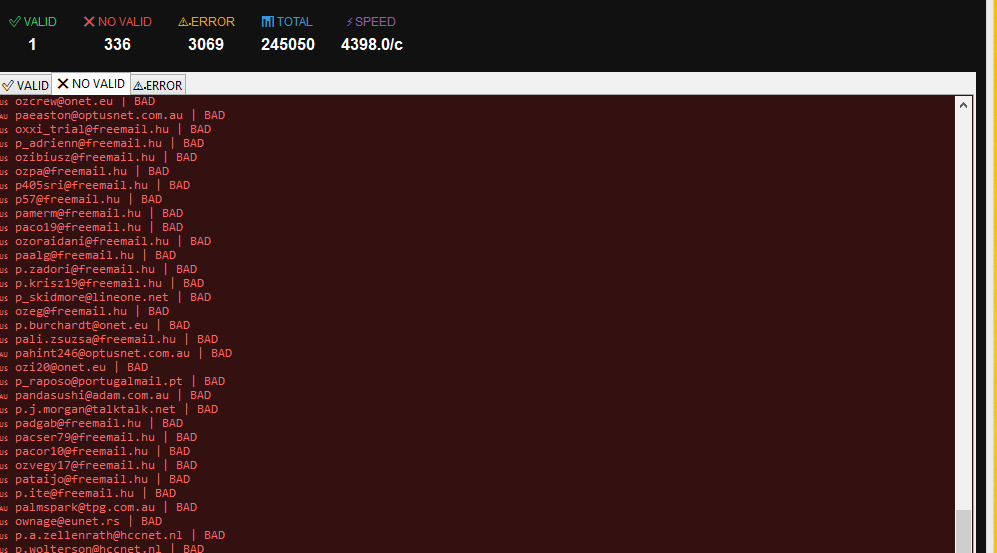Click the AU country tag beside pandasushi@adam.com.au

click(x=4, y=396)
